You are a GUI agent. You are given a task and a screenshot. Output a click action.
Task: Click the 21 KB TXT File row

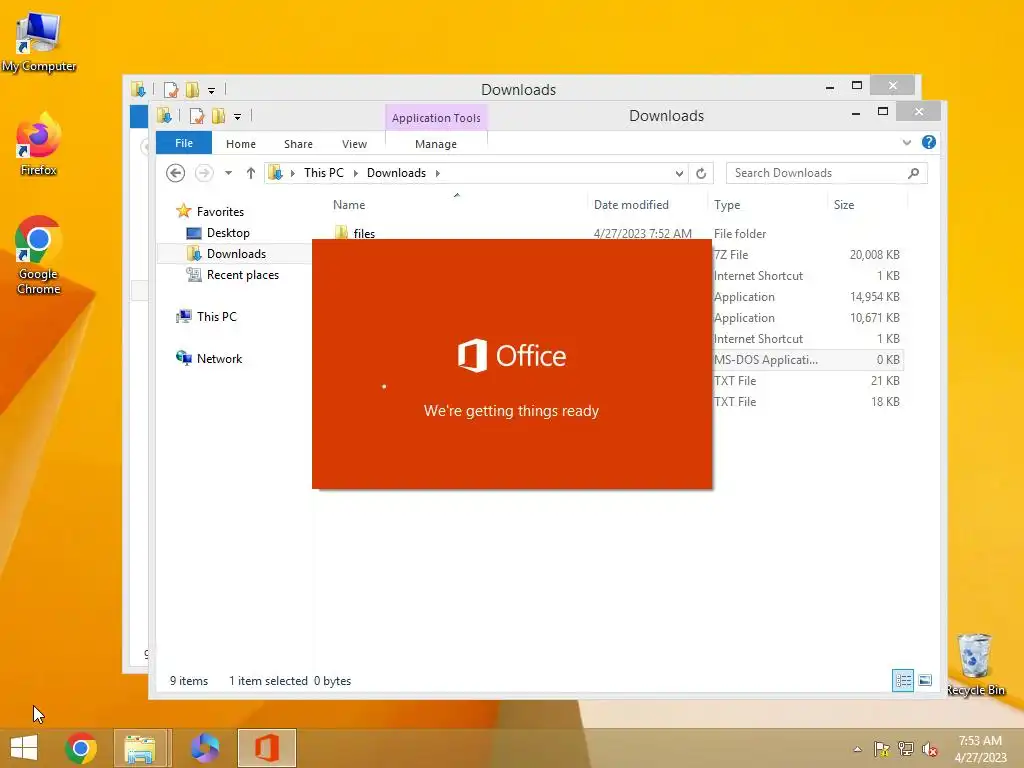(807, 381)
